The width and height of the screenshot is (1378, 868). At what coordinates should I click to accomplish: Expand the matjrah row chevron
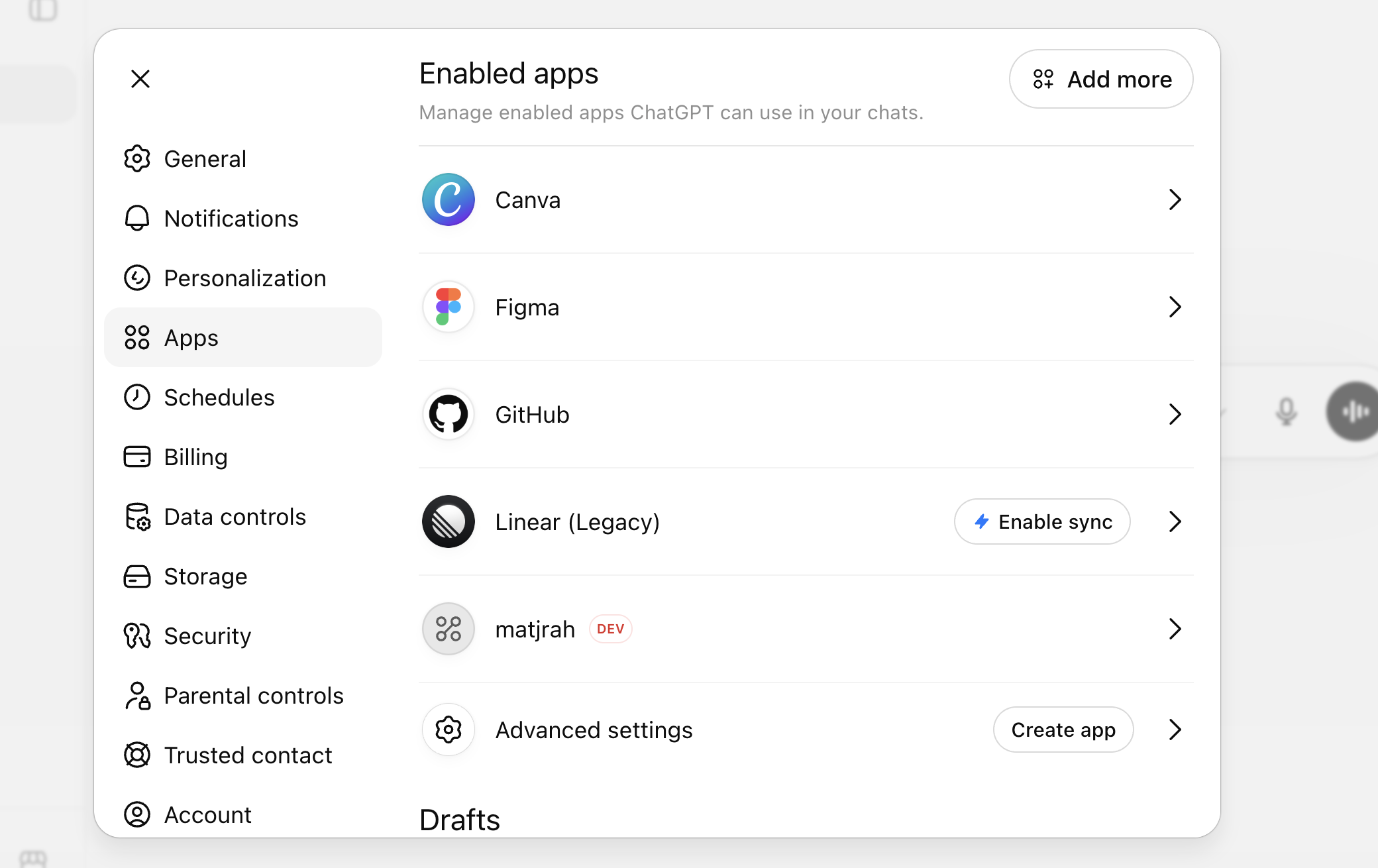click(x=1175, y=629)
